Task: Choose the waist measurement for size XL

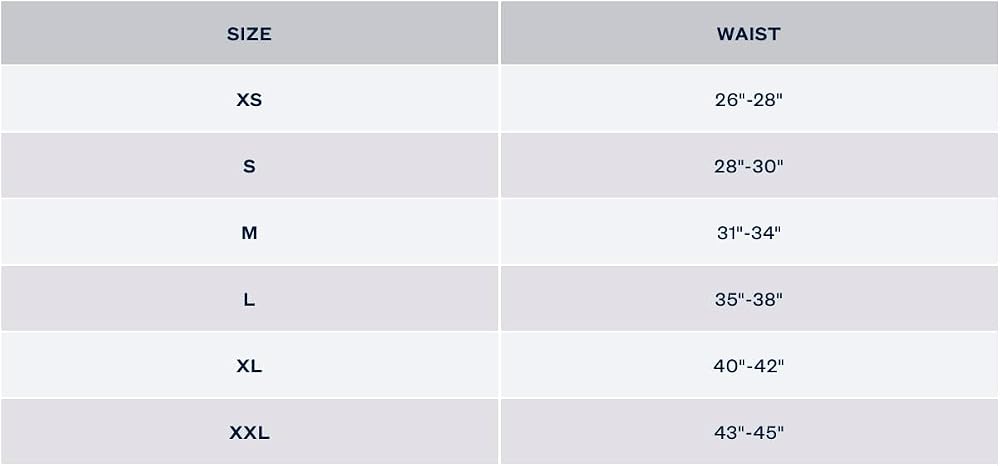Action: (749, 365)
